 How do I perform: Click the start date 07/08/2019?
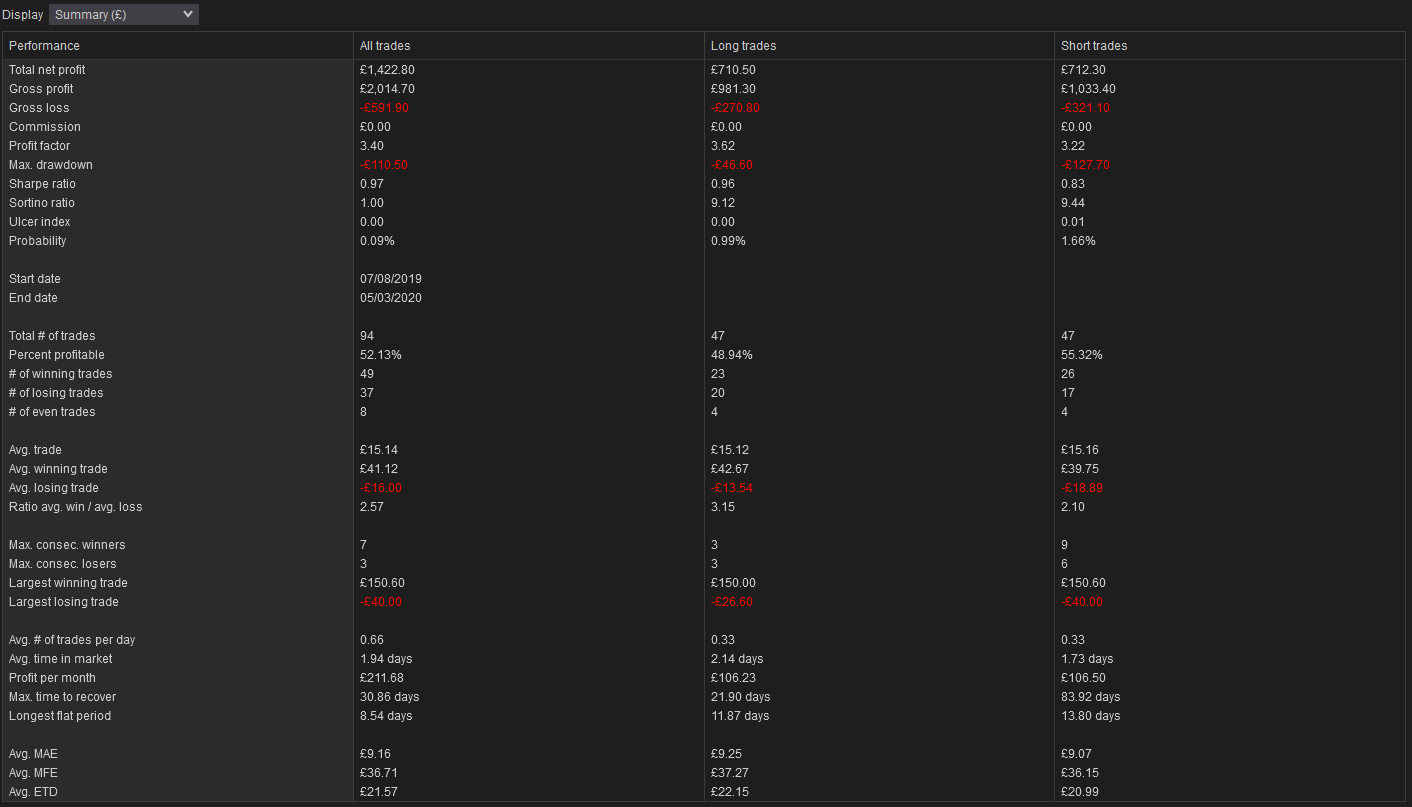click(x=391, y=279)
